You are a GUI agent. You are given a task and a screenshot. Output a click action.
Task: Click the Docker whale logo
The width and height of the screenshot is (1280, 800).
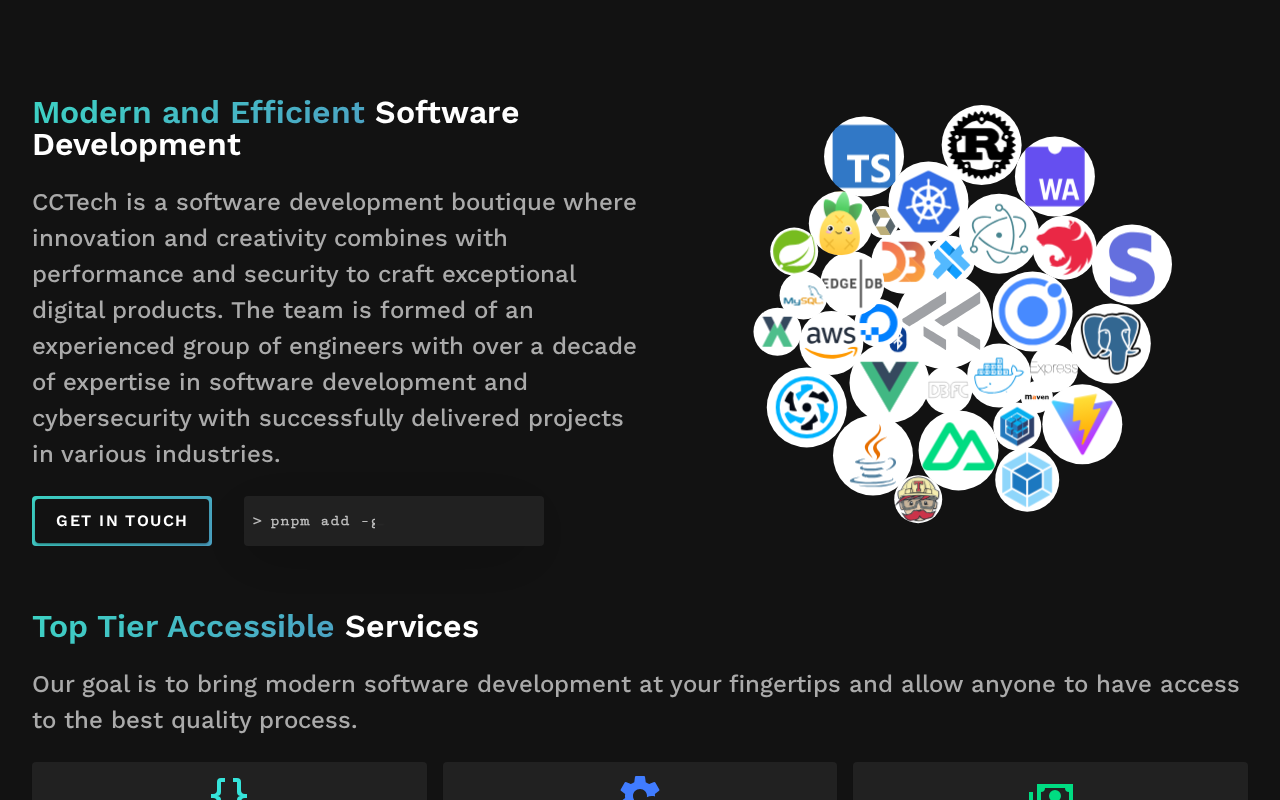[x=998, y=375]
